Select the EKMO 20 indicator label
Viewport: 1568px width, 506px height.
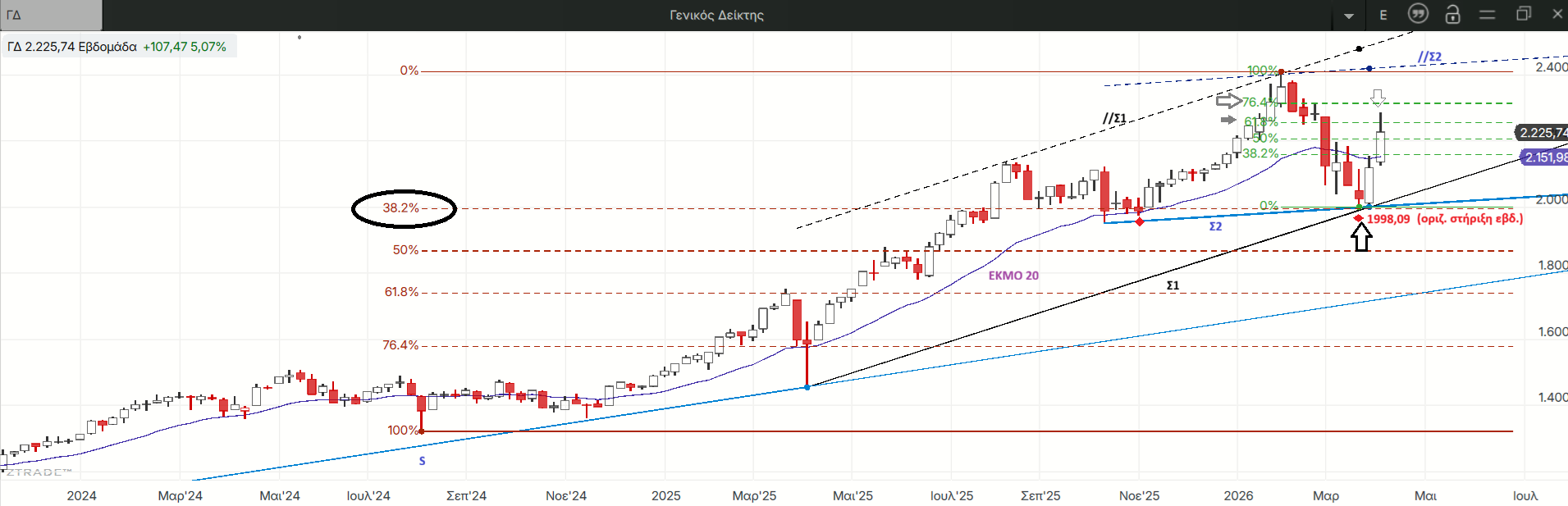(1013, 276)
